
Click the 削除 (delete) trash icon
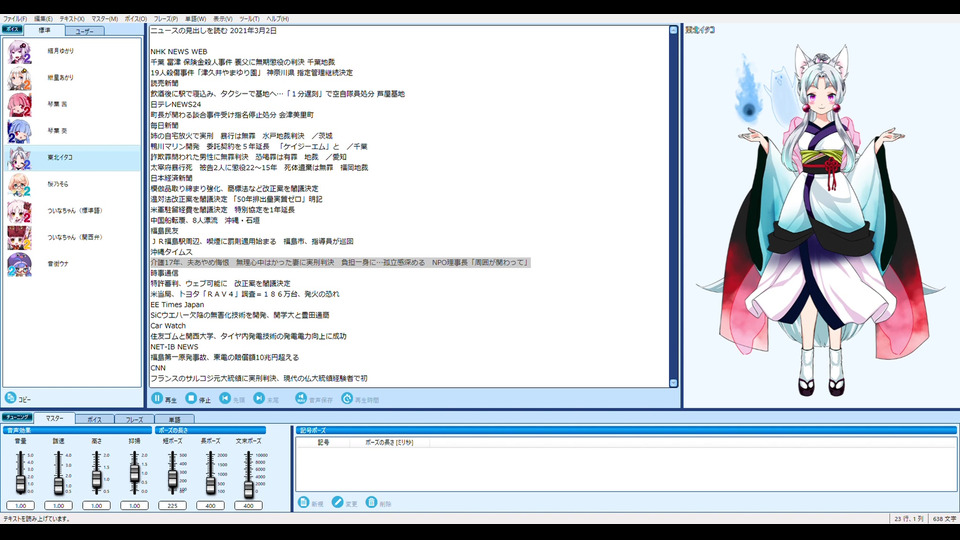(x=372, y=503)
